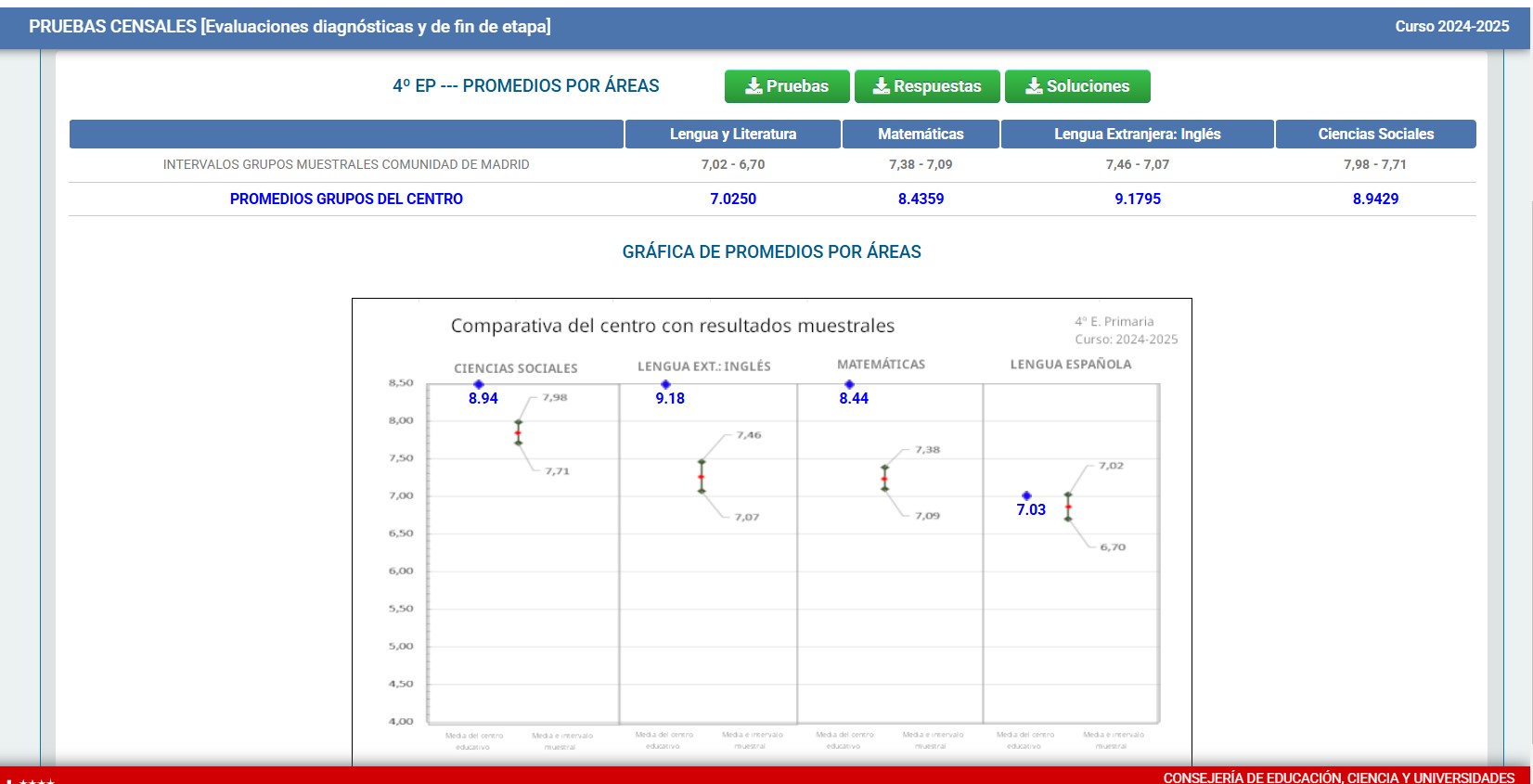Click the blue 8.44 Matemáticas chart marker
The height and width of the screenshot is (784, 1533).
[x=849, y=384]
